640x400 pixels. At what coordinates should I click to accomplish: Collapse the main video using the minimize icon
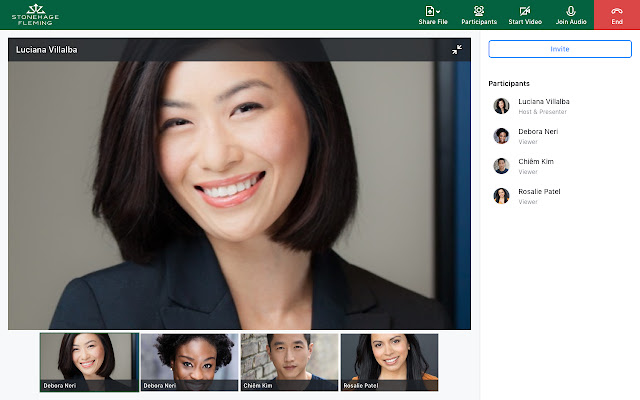[x=457, y=49]
